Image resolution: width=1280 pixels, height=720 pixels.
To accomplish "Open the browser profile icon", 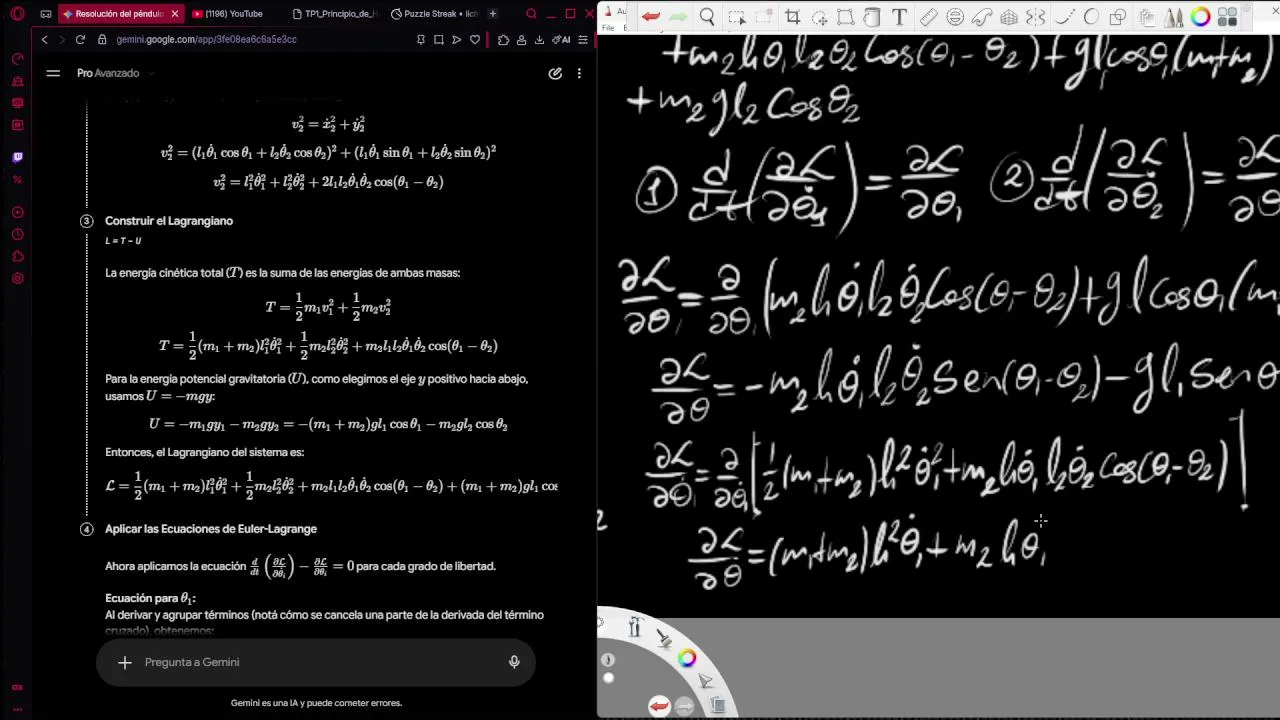I will pyautogui.click(x=521, y=39).
